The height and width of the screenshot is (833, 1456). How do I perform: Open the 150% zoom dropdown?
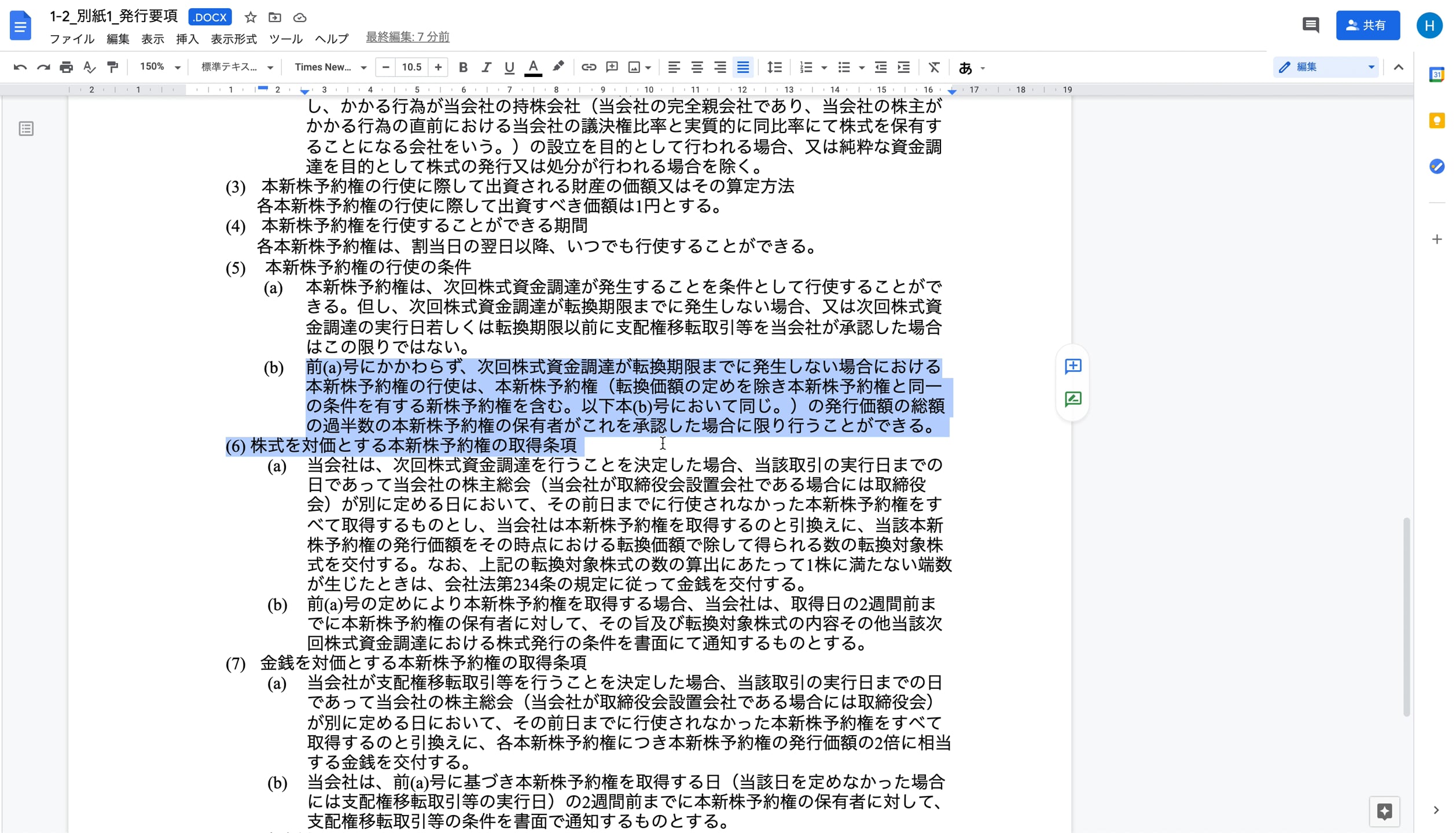point(160,68)
